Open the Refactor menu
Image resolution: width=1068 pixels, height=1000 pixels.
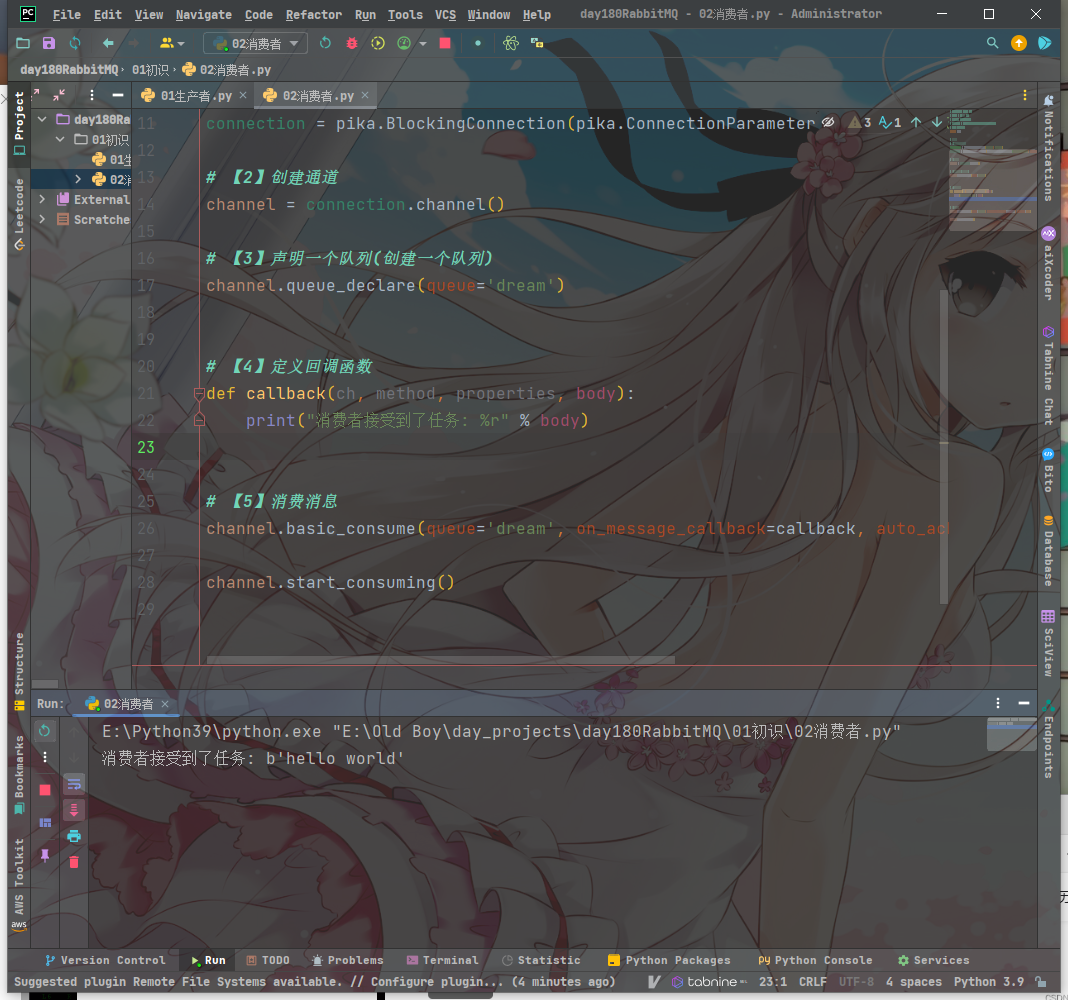[313, 14]
